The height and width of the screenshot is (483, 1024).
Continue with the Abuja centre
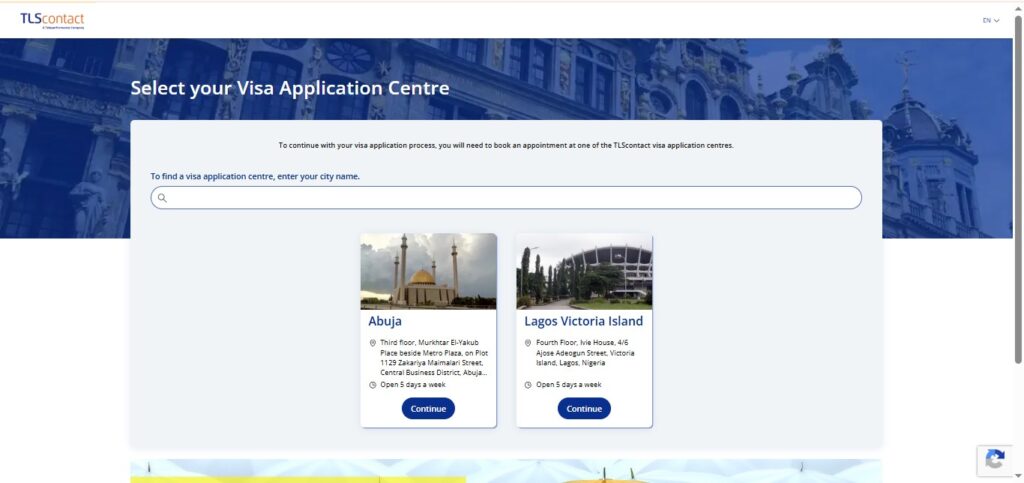[x=428, y=409]
